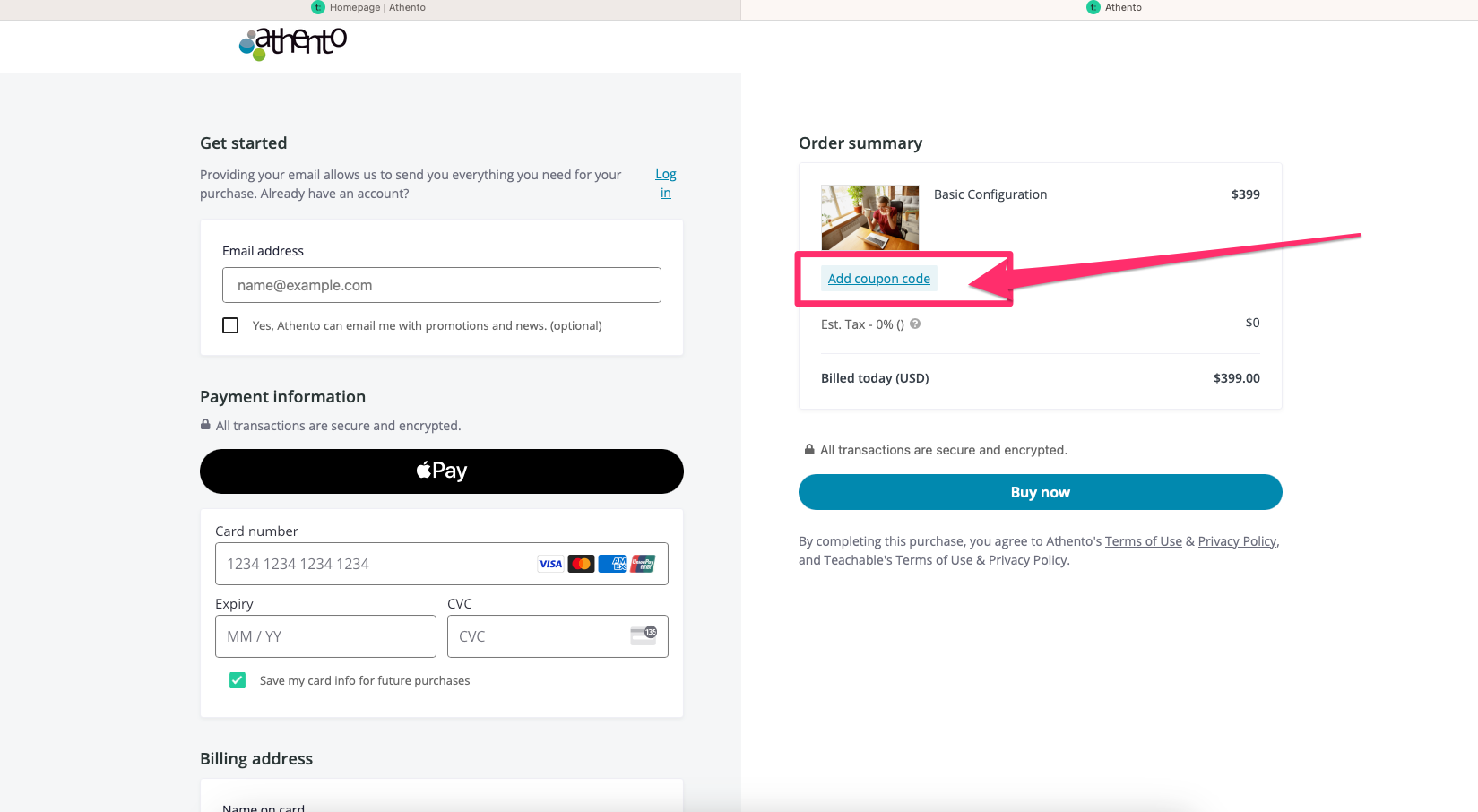The height and width of the screenshot is (812, 1478).
Task: Click the lock icon under Payment information
Action: pyautogui.click(x=205, y=425)
